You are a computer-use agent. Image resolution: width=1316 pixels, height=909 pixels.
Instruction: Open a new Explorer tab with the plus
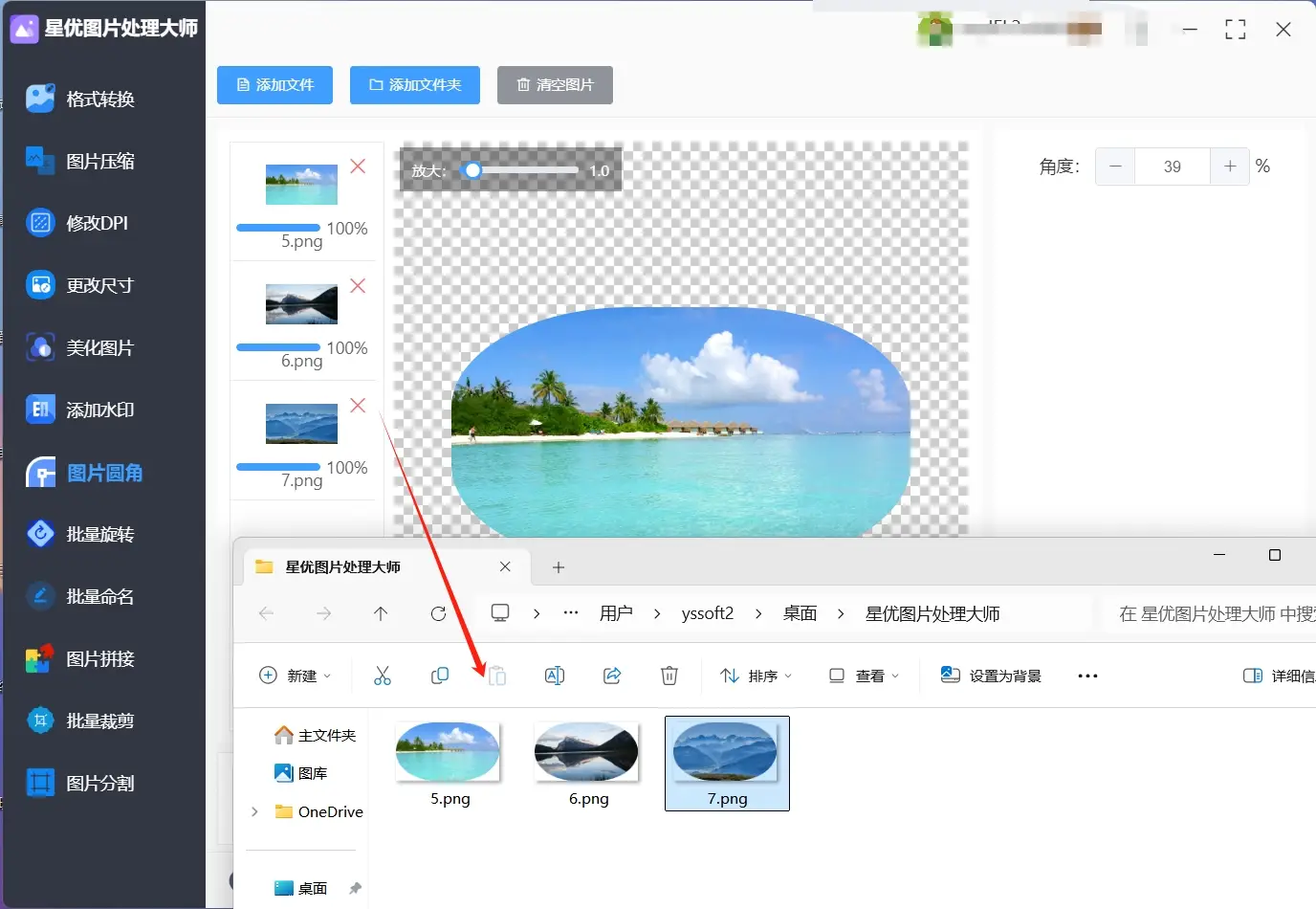coord(558,566)
